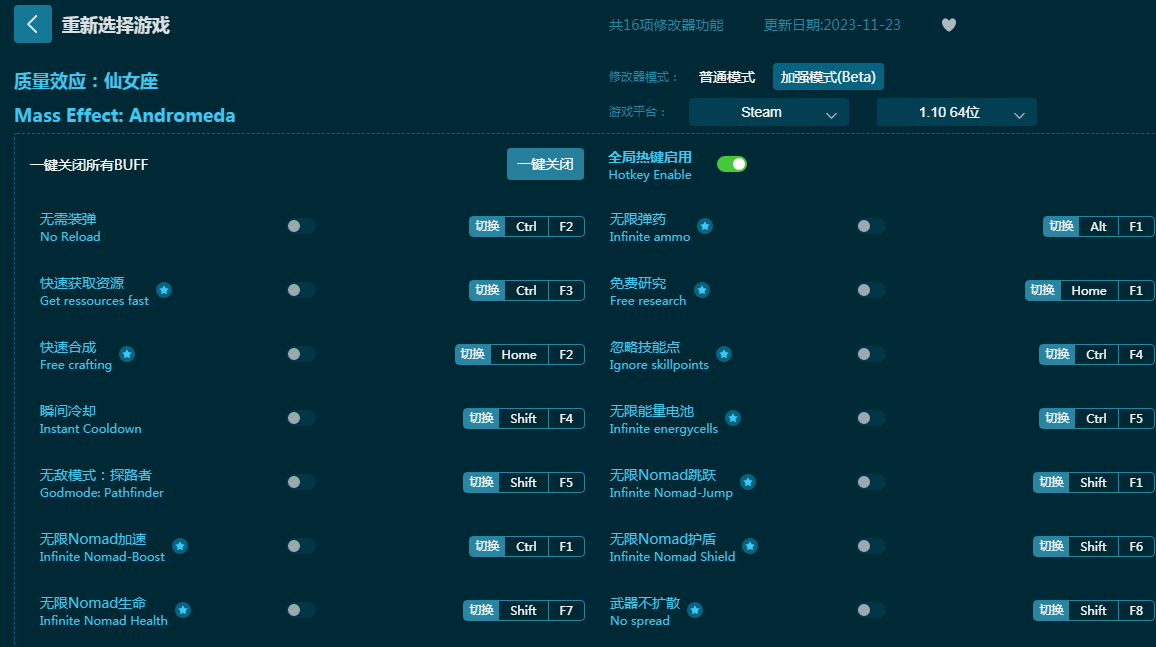Enable No spread toggle
The width and height of the screenshot is (1156, 647).
tap(871, 610)
